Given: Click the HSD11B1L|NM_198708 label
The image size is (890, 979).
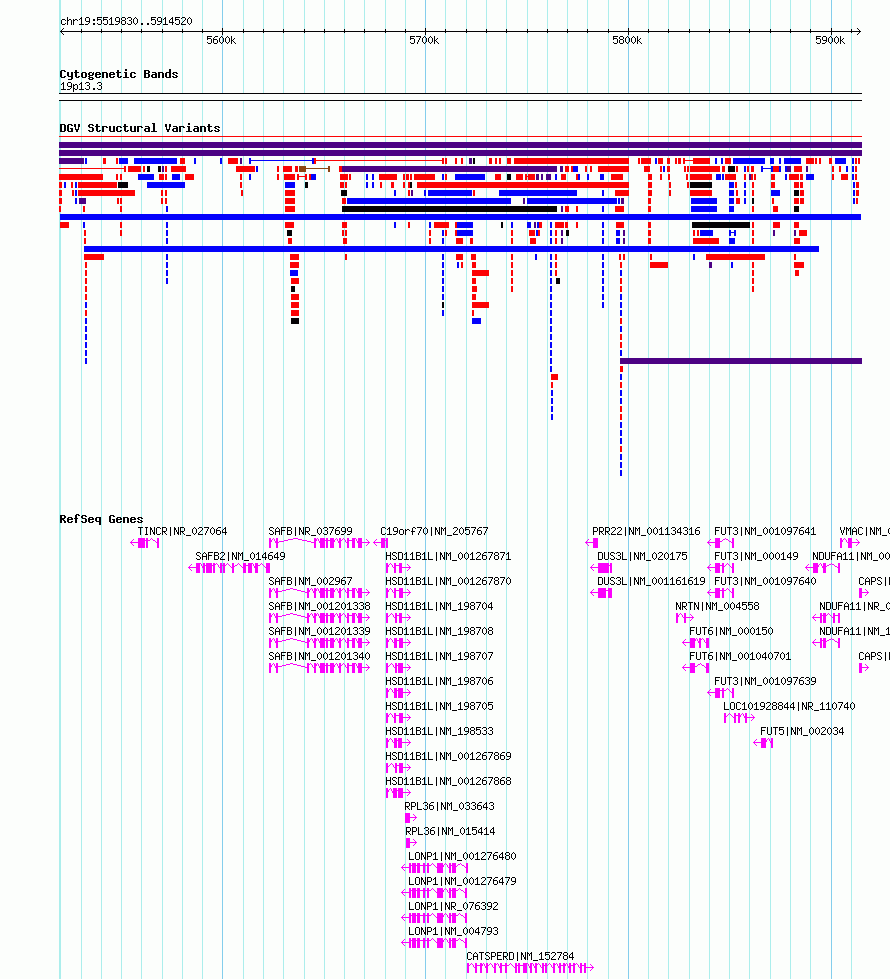Looking at the screenshot, I should click(x=439, y=631).
